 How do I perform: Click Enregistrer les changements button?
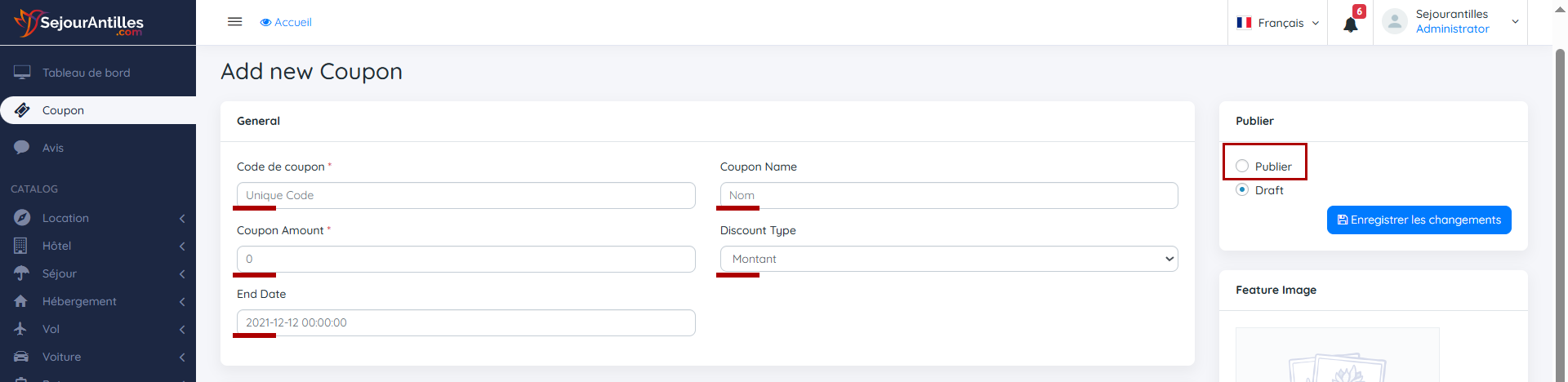click(x=1419, y=220)
